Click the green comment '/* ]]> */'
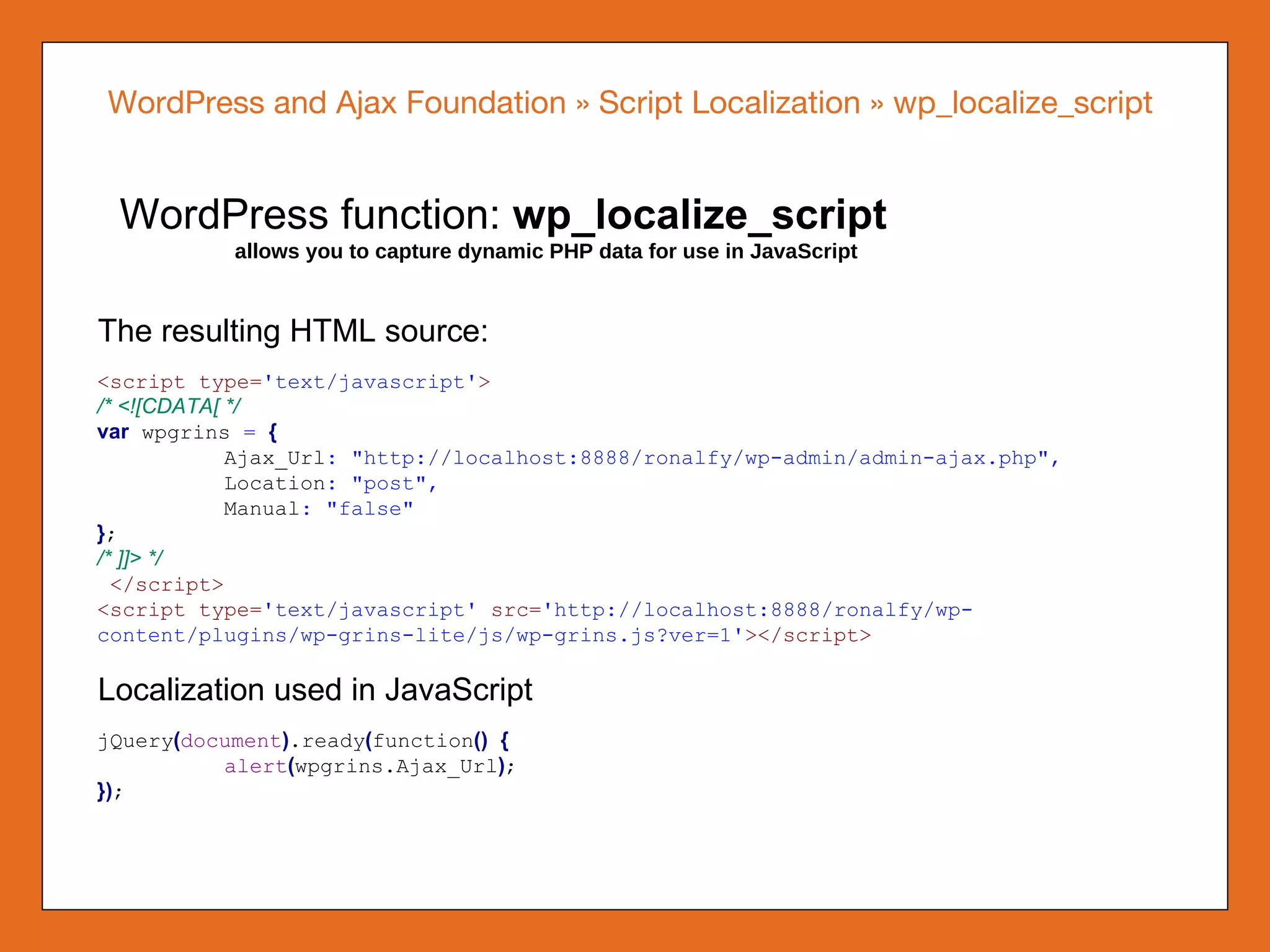1270x952 pixels. [x=130, y=558]
